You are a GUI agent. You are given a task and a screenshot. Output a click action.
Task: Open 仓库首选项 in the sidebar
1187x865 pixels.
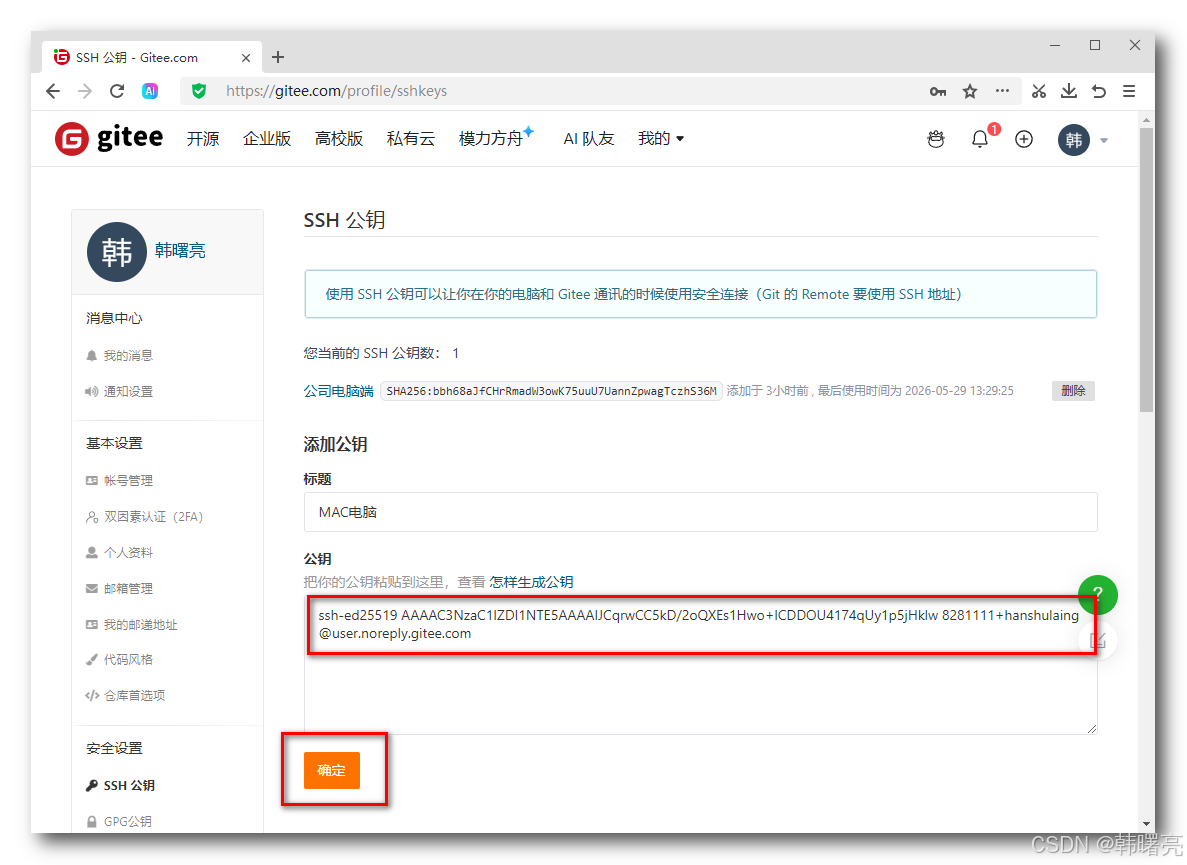tap(134, 695)
